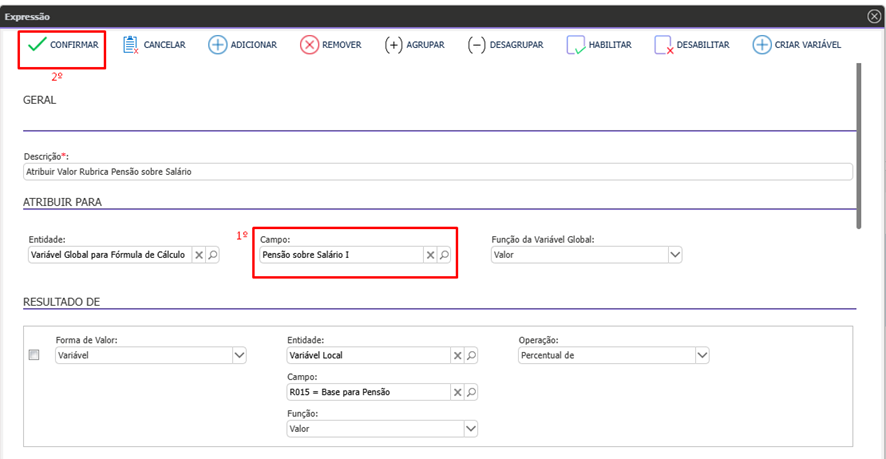Expand the Forma de Valor dropdown
Image resolution: width=886 pixels, height=459 pixels.
tap(239, 355)
